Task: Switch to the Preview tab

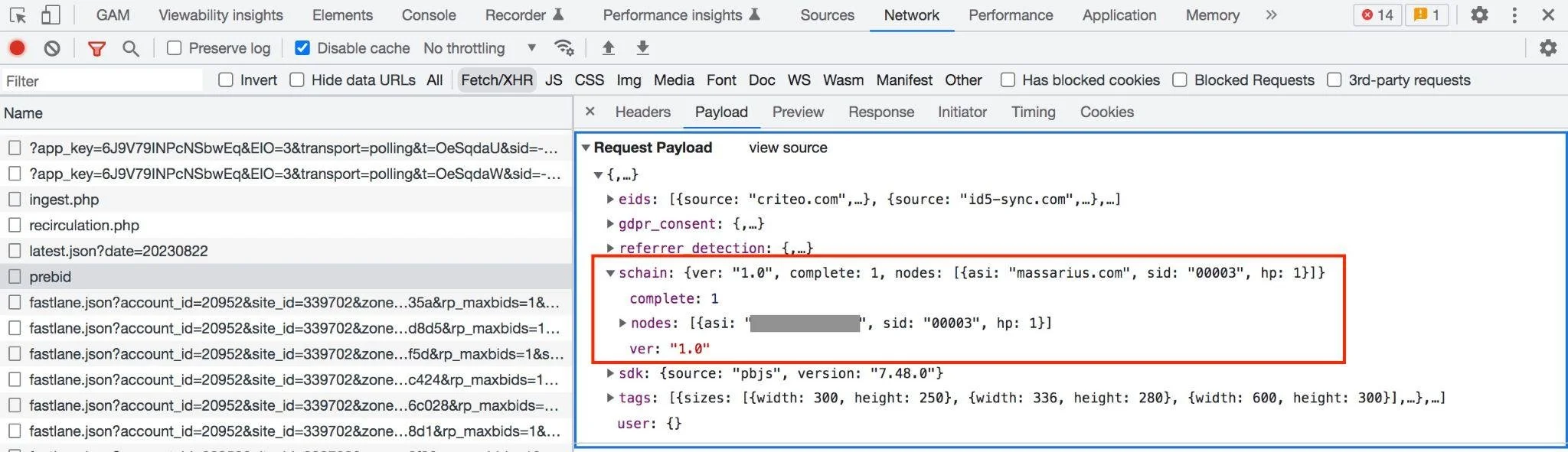Action: 798,112
